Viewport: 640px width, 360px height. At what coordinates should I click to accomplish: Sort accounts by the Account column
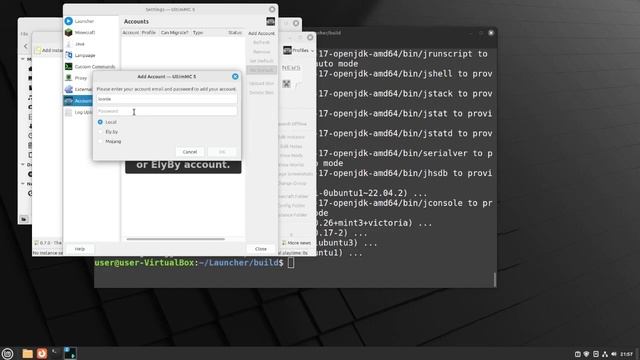pos(131,33)
